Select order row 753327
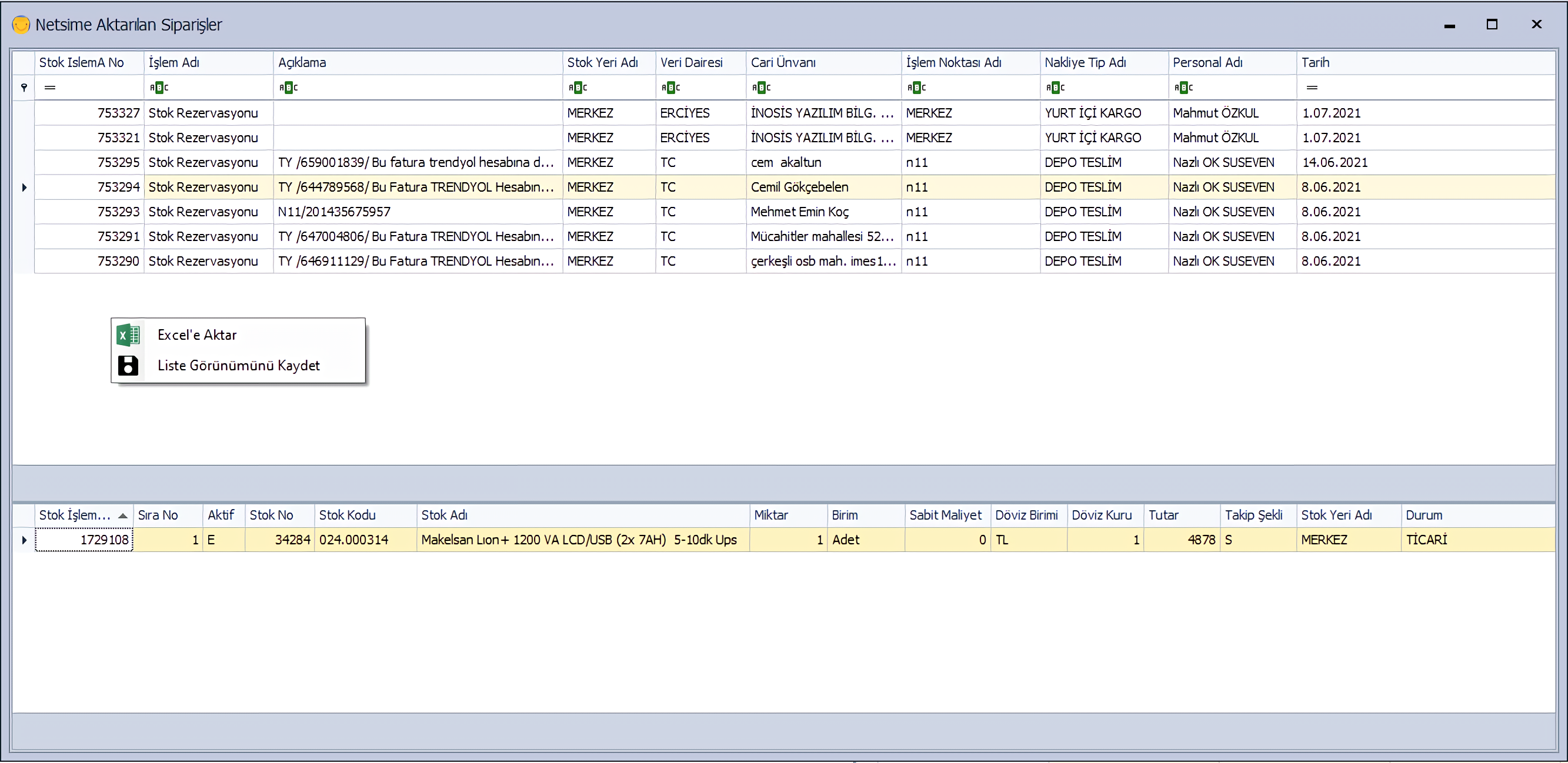The image size is (1568, 763). (118, 113)
